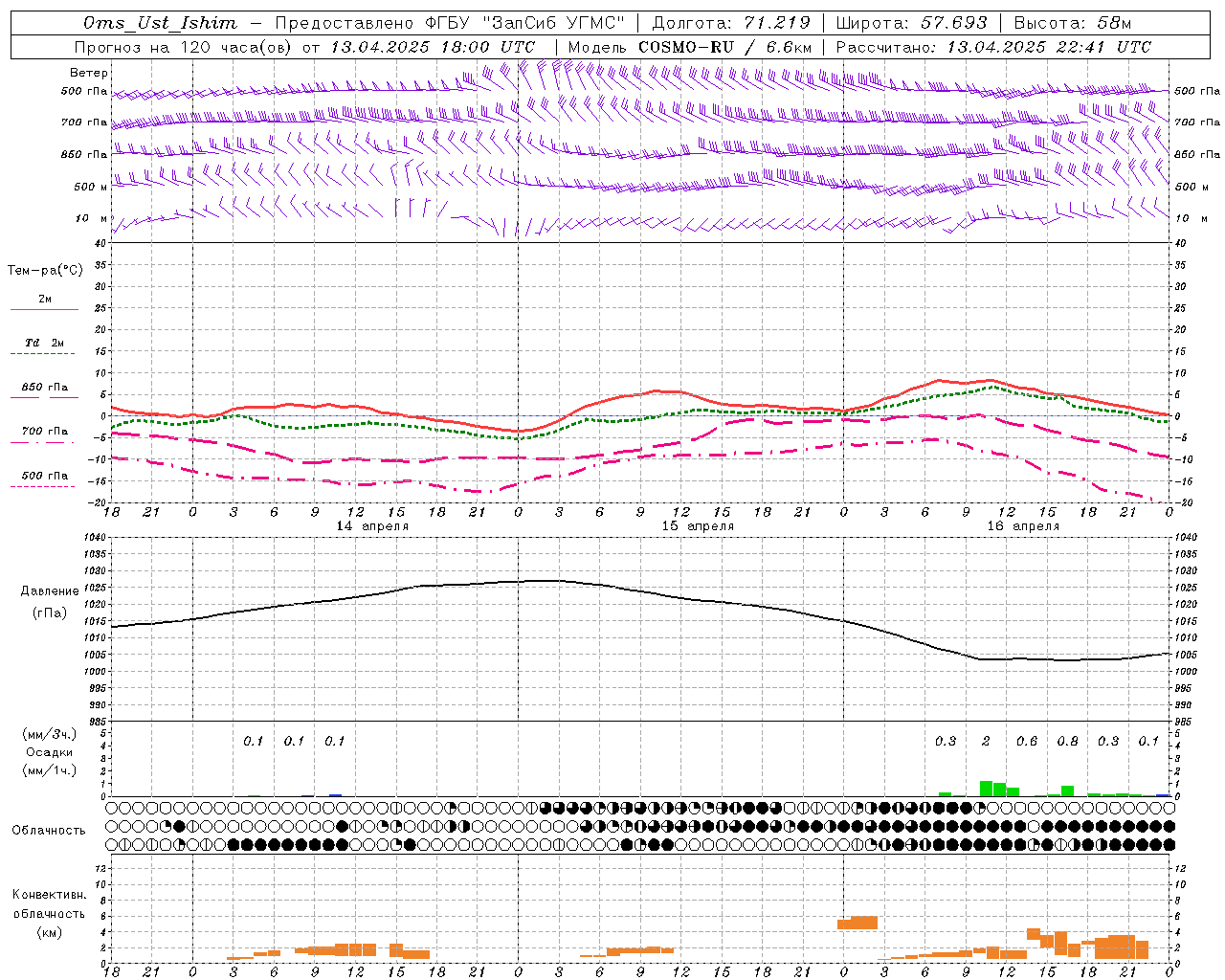
Task: Click the Конвективн. облачность label
Action: pos(49,904)
